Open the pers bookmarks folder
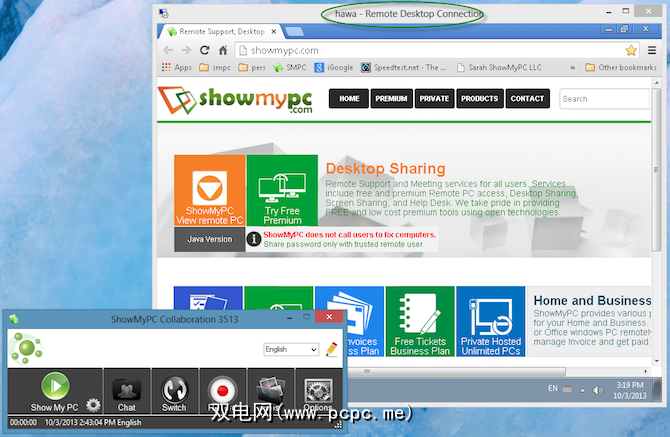Image resolution: width=670 pixels, height=437 pixels. [x=252, y=67]
